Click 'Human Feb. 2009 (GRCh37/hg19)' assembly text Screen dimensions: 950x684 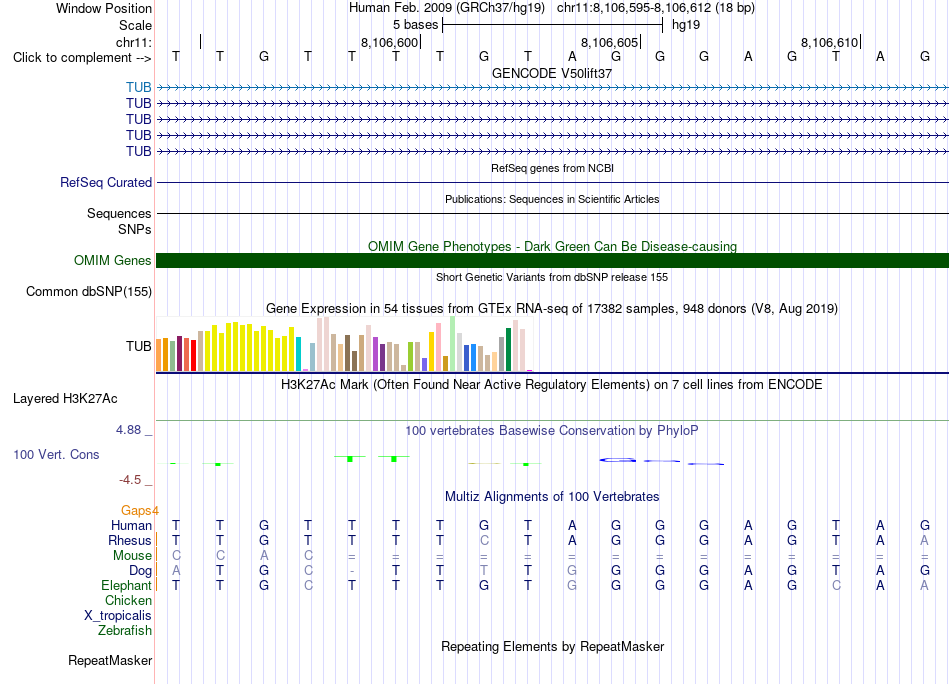(x=447, y=8)
